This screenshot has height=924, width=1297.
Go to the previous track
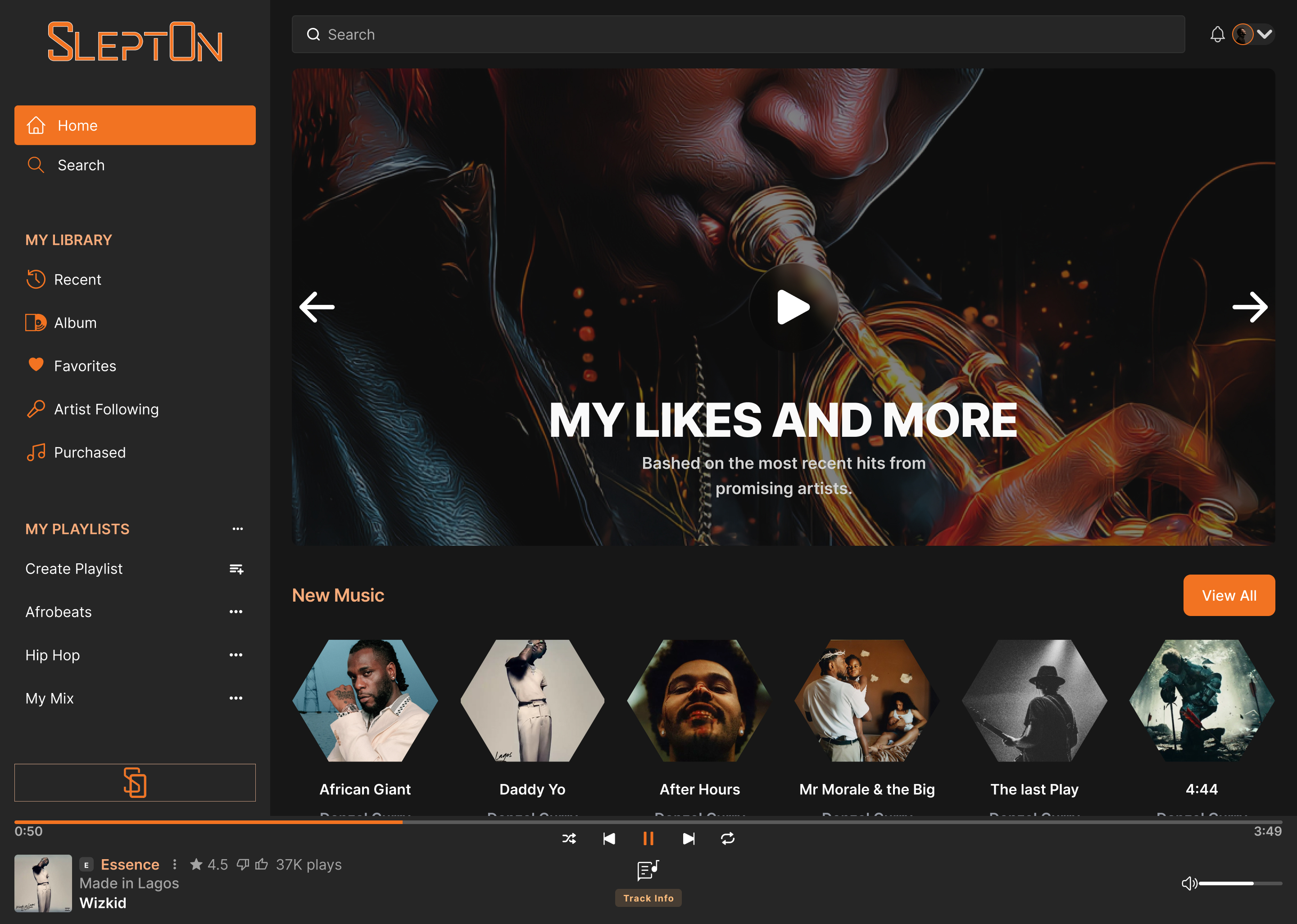[x=609, y=838]
